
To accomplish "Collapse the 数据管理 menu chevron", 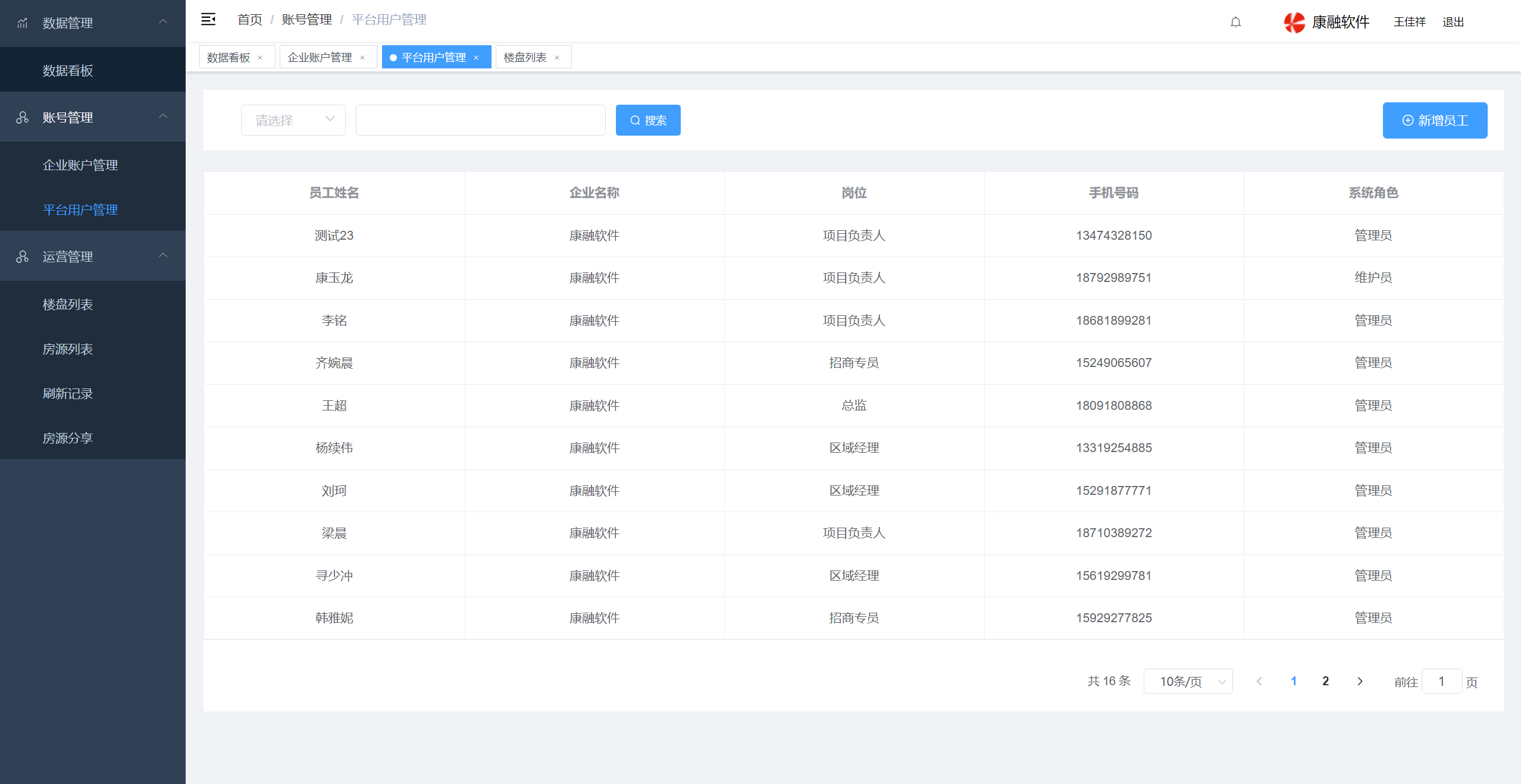I will coord(163,22).
